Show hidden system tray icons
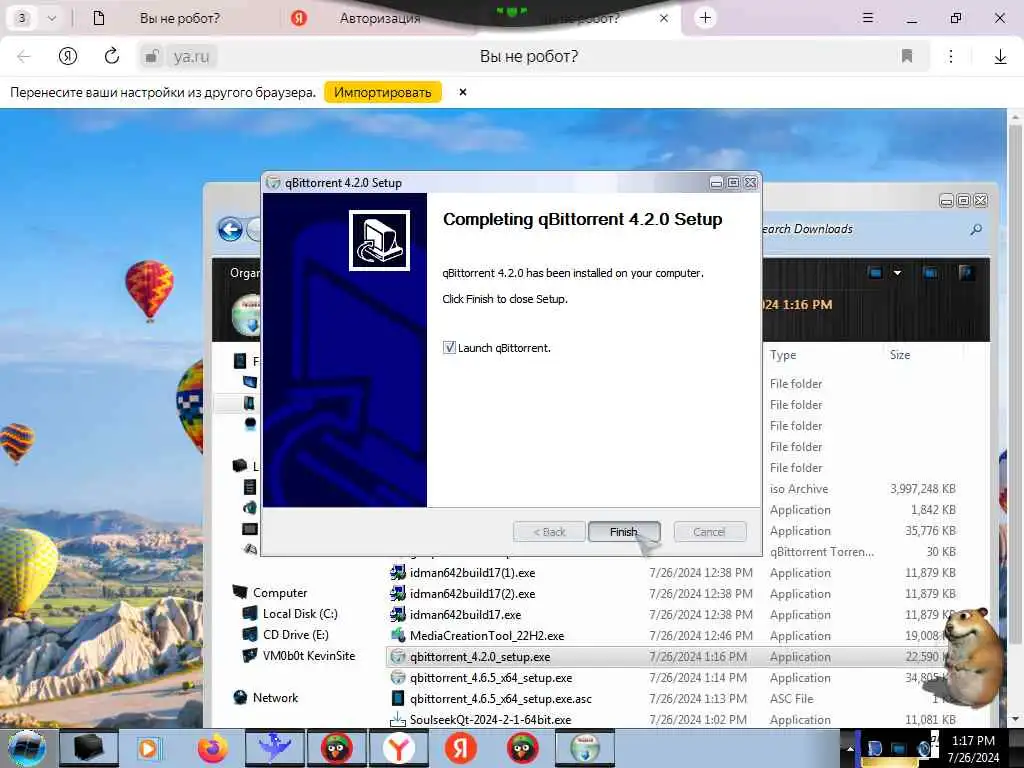The height and width of the screenshot is (768, 1024). coord(850,748)
